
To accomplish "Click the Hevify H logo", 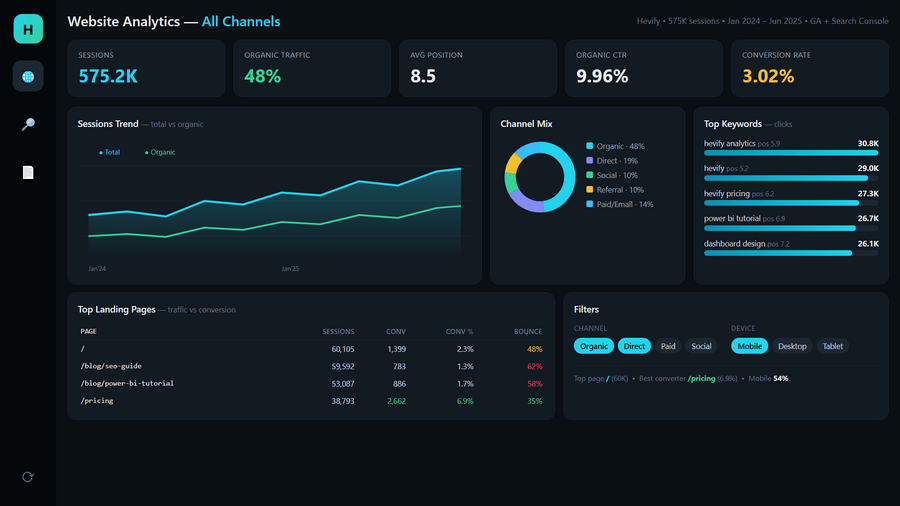I will pos(28,29).
